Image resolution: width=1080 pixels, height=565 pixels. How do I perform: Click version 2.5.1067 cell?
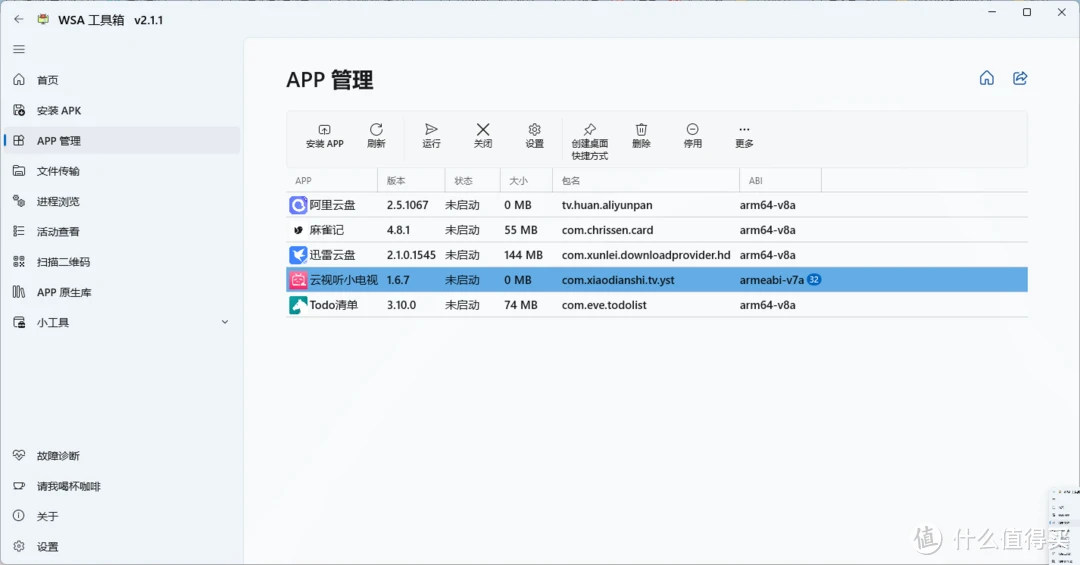408,205
